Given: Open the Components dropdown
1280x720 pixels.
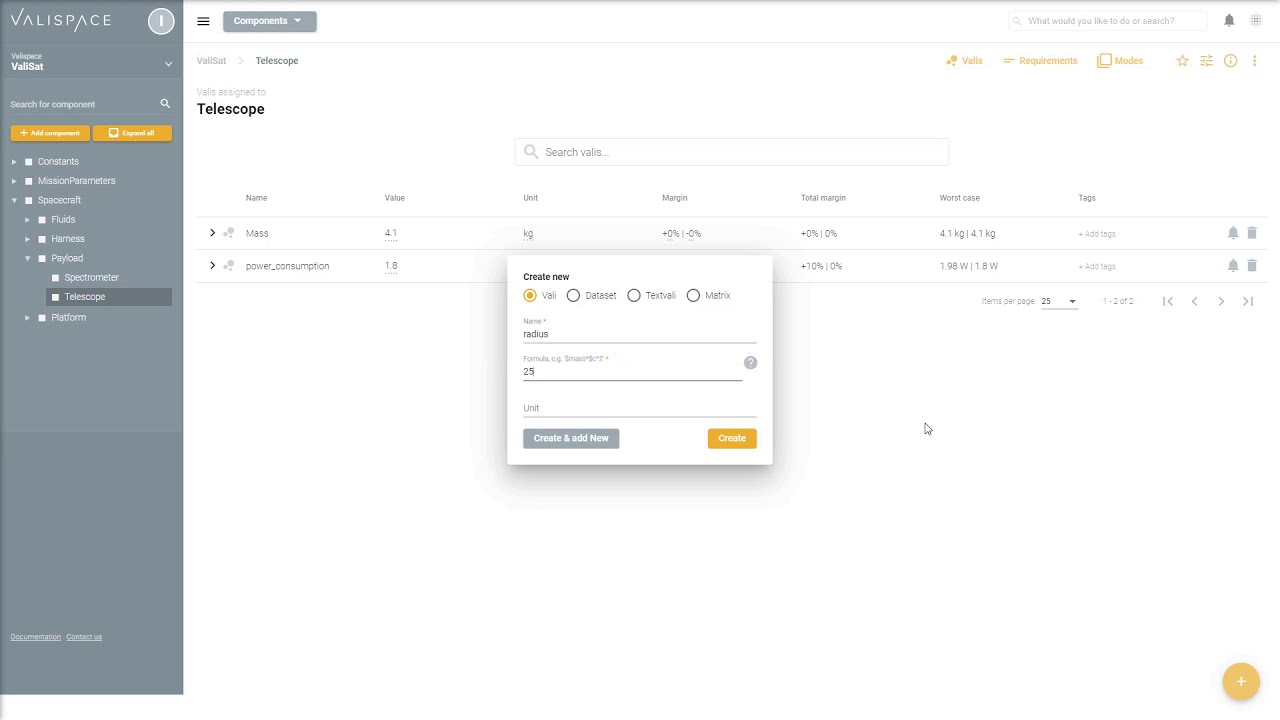Looking at the screenshot, I should [x=270, y=21].
